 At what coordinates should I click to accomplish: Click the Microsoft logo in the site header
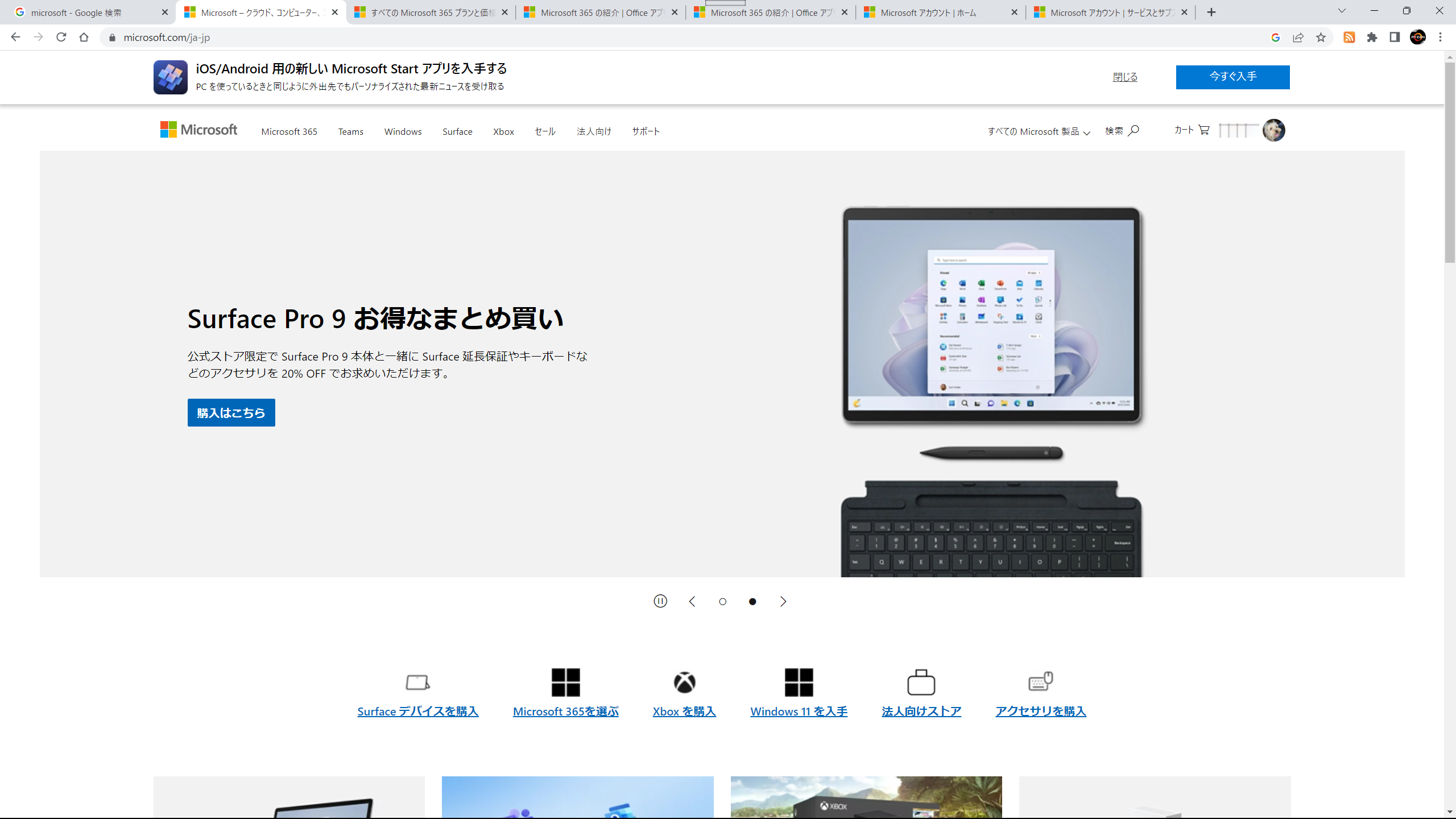198,130
